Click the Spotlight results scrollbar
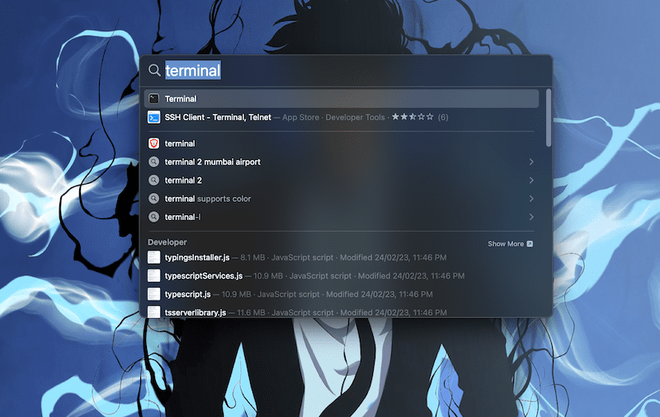 pyautogui.click(x=548, y=118)
